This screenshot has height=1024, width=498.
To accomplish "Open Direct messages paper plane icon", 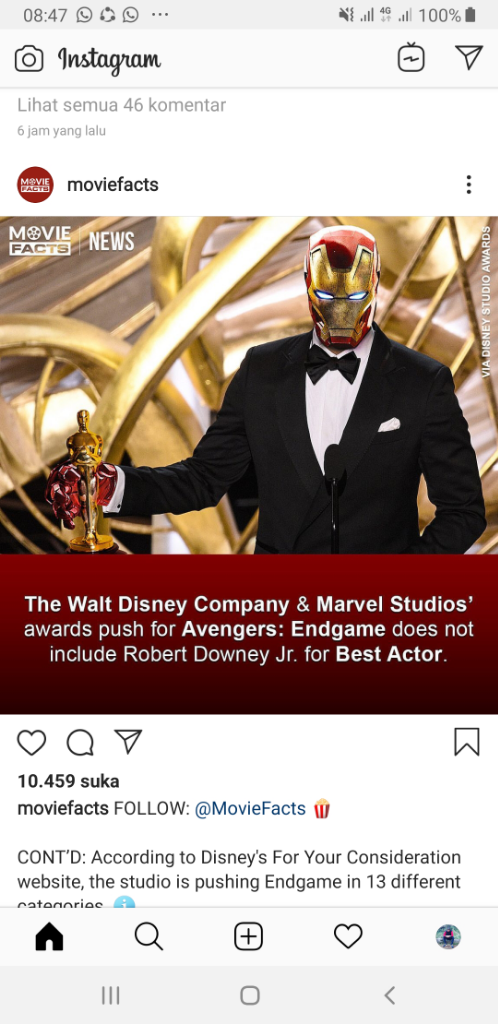I will pos(469,57).
